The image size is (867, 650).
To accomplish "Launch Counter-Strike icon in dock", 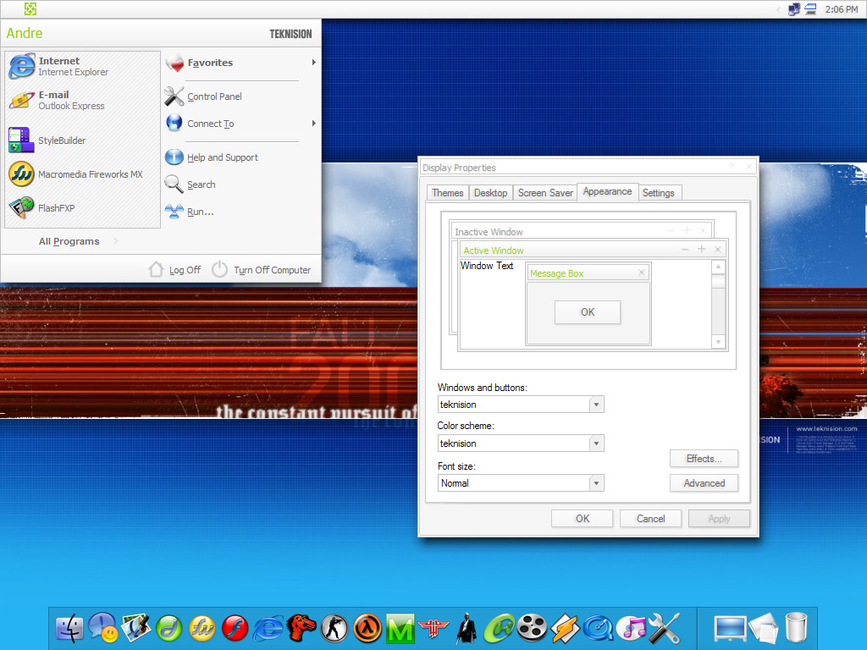I will [x=335, y=629].
